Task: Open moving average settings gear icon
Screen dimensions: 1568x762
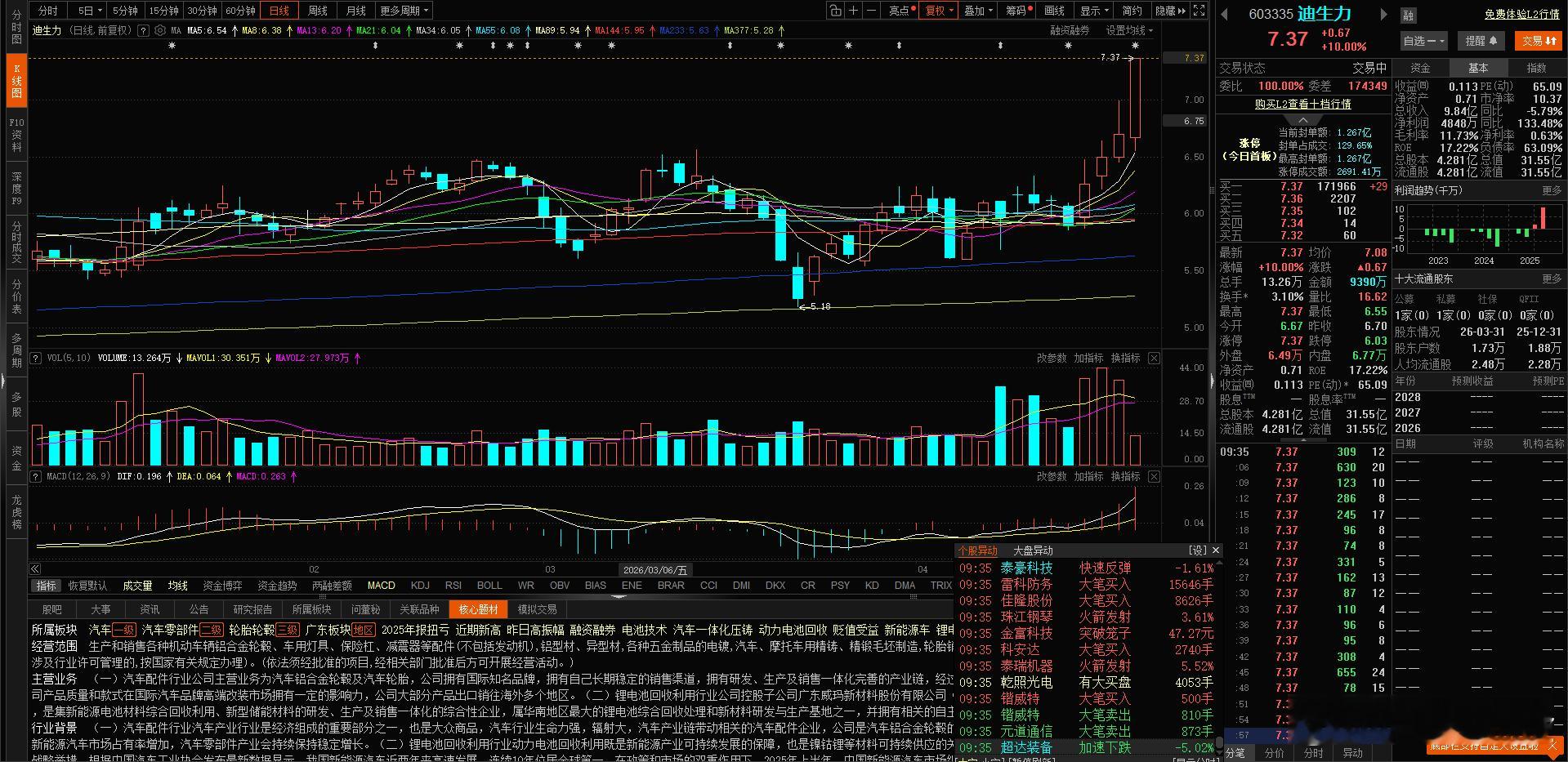Action: [160, 30]
